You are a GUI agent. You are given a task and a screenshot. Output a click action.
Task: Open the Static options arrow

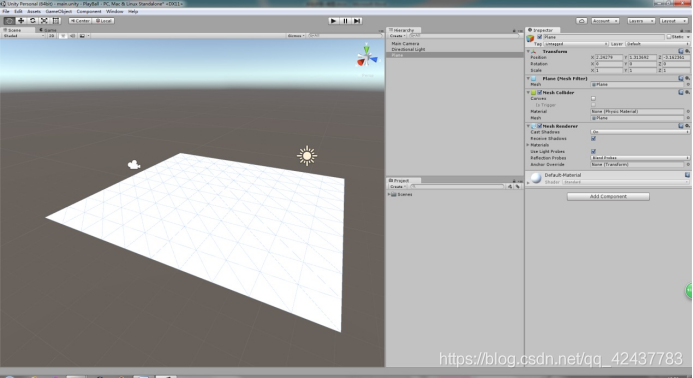pos(688,37)
